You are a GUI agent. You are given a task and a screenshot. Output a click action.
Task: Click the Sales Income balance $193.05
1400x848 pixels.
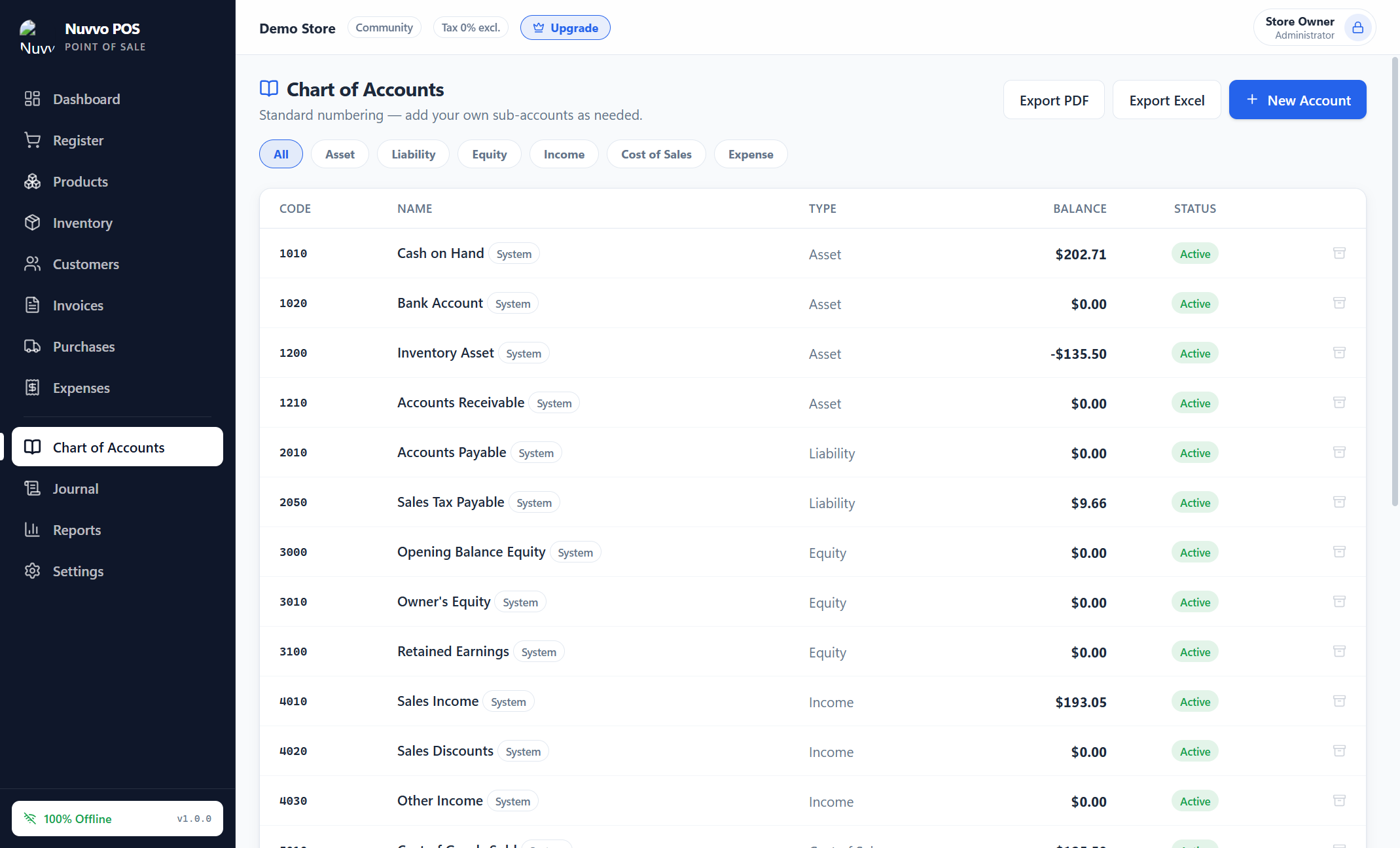point(1081,702)
